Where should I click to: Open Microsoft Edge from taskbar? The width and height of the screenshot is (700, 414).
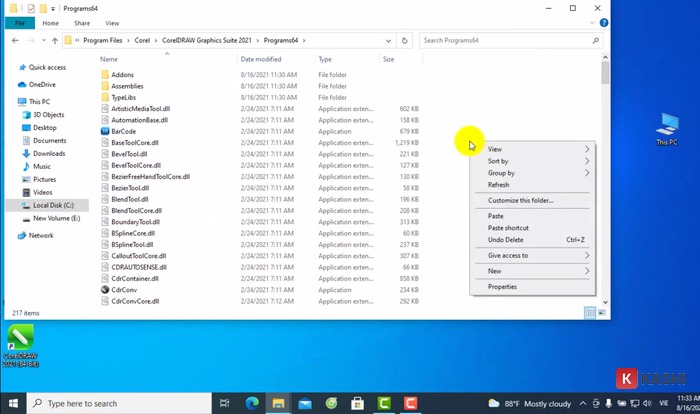click(253, 403)
